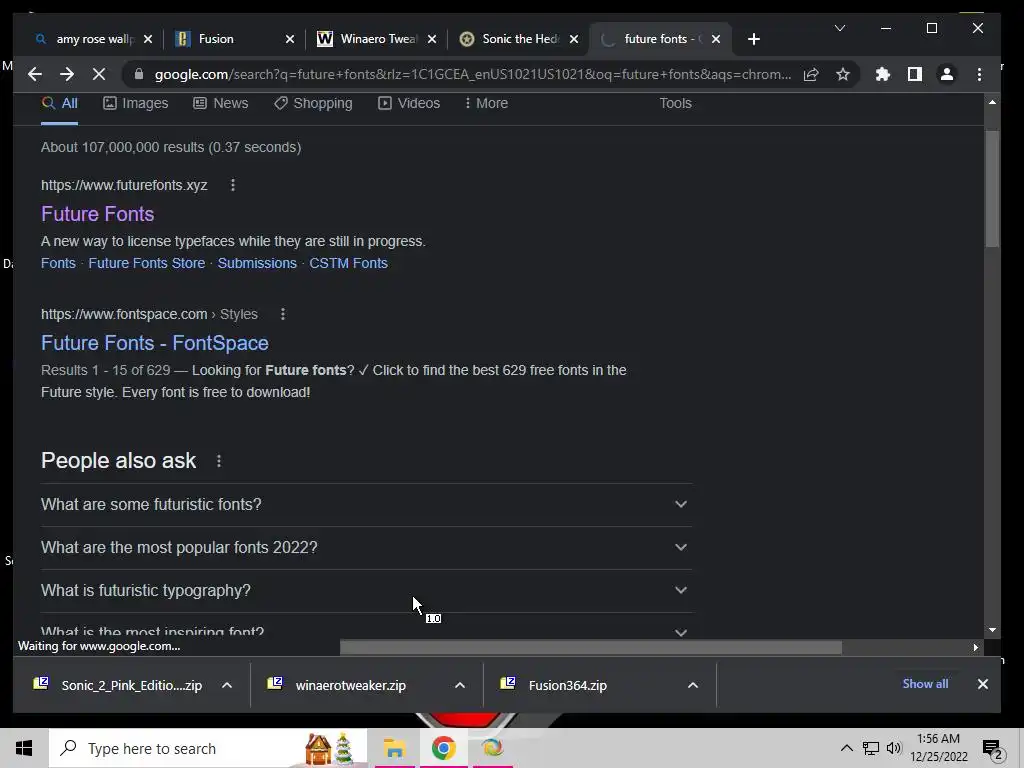Bookmark this page with the star icon
The width and height of the screenshot is (1024, 768).
coord(843,74)
